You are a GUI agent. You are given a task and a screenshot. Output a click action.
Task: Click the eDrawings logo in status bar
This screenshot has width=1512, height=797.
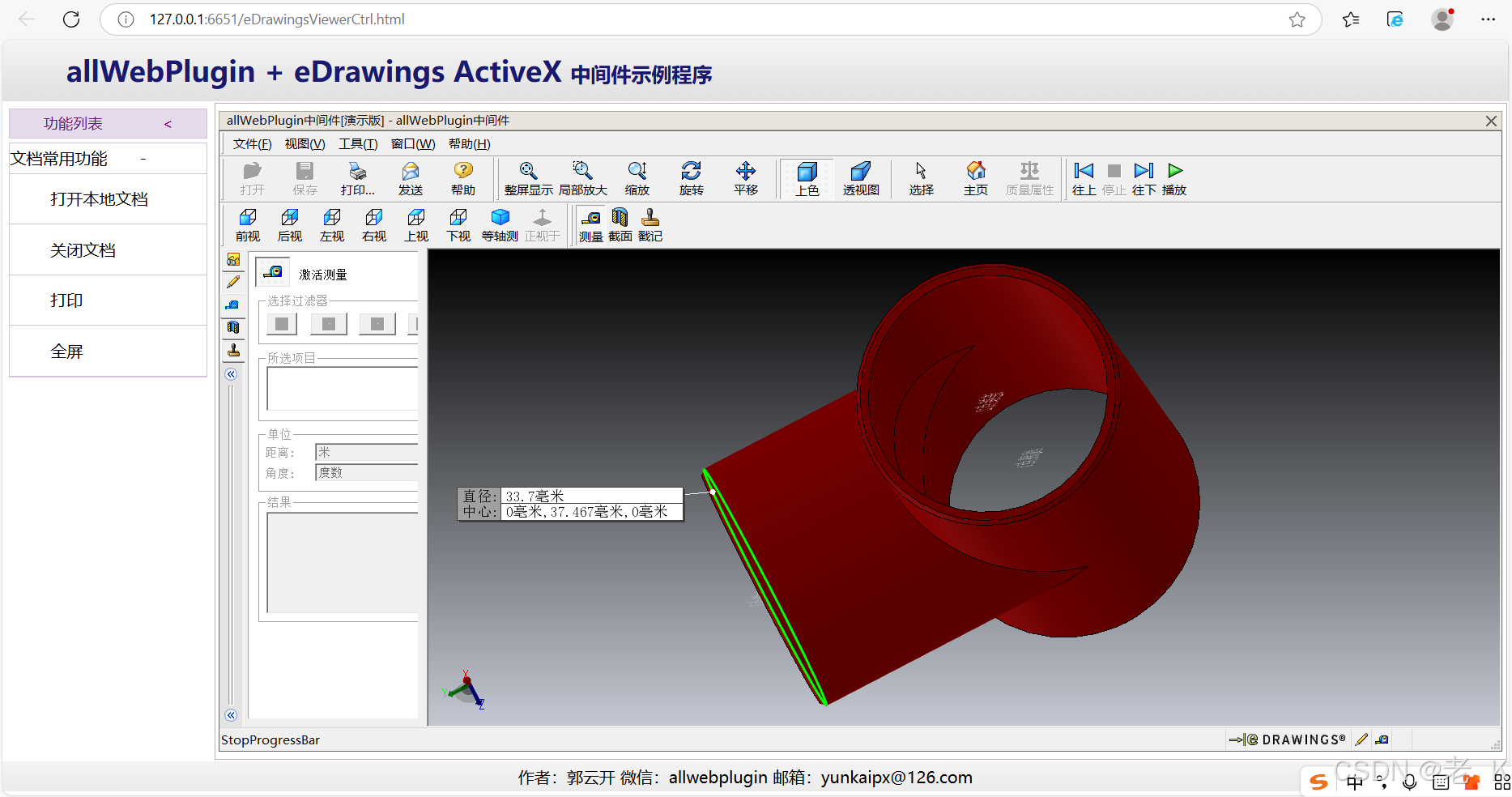pyautogui.click(x=1287, y=739)
